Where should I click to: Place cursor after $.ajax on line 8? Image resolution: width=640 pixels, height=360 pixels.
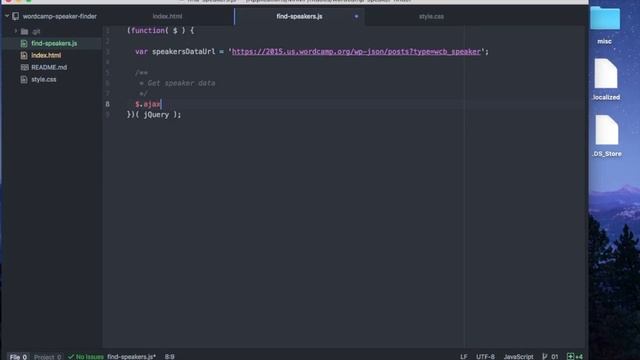[x=162, y=104]
